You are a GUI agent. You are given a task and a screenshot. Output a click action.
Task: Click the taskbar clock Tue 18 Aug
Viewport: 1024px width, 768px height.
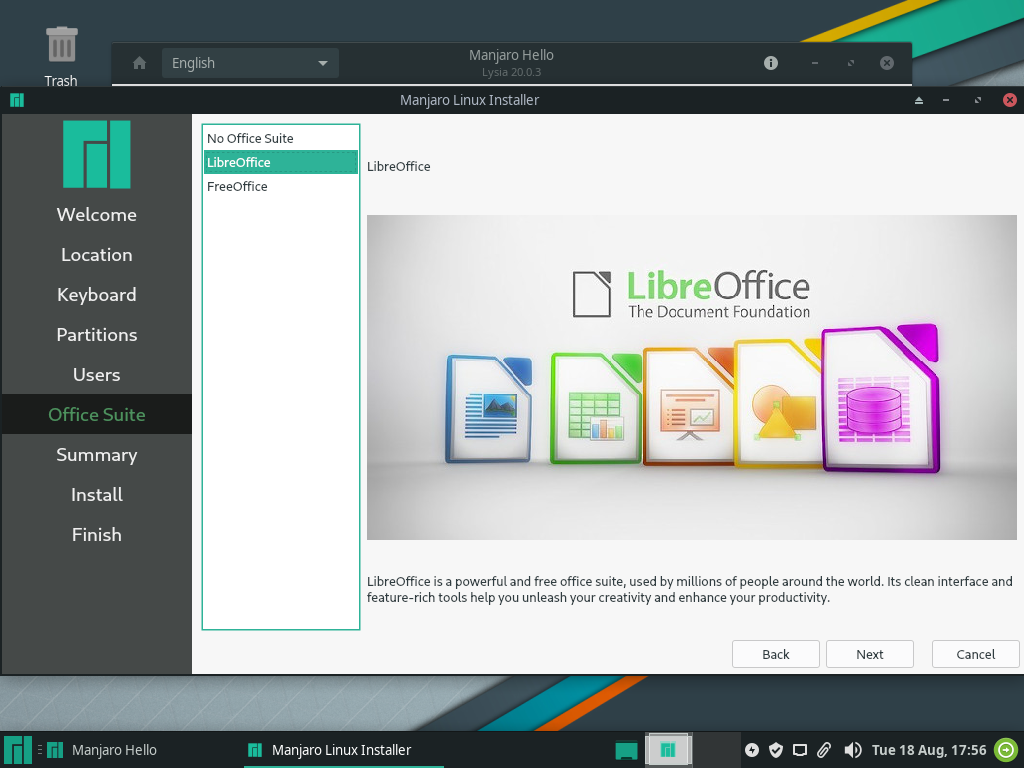(929, 750)
